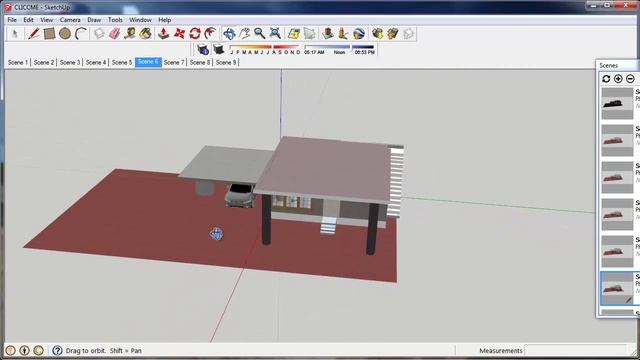Image resolution: width=640 pixels, height=360 pixels.
Task: Click the Make Component icon
Action: tap(99, 34)
